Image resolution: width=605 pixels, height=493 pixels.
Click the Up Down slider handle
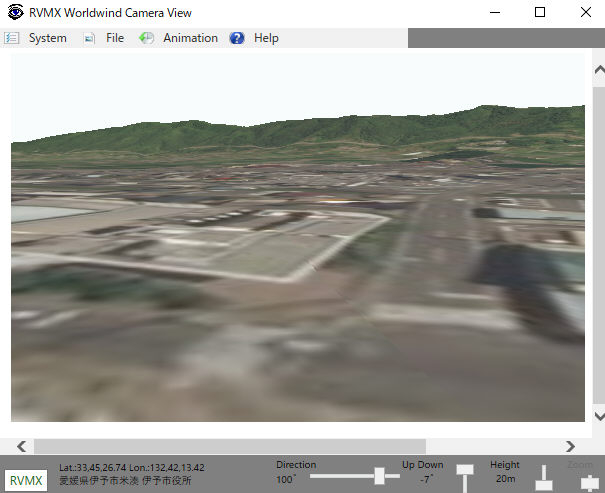pos(465,471)
